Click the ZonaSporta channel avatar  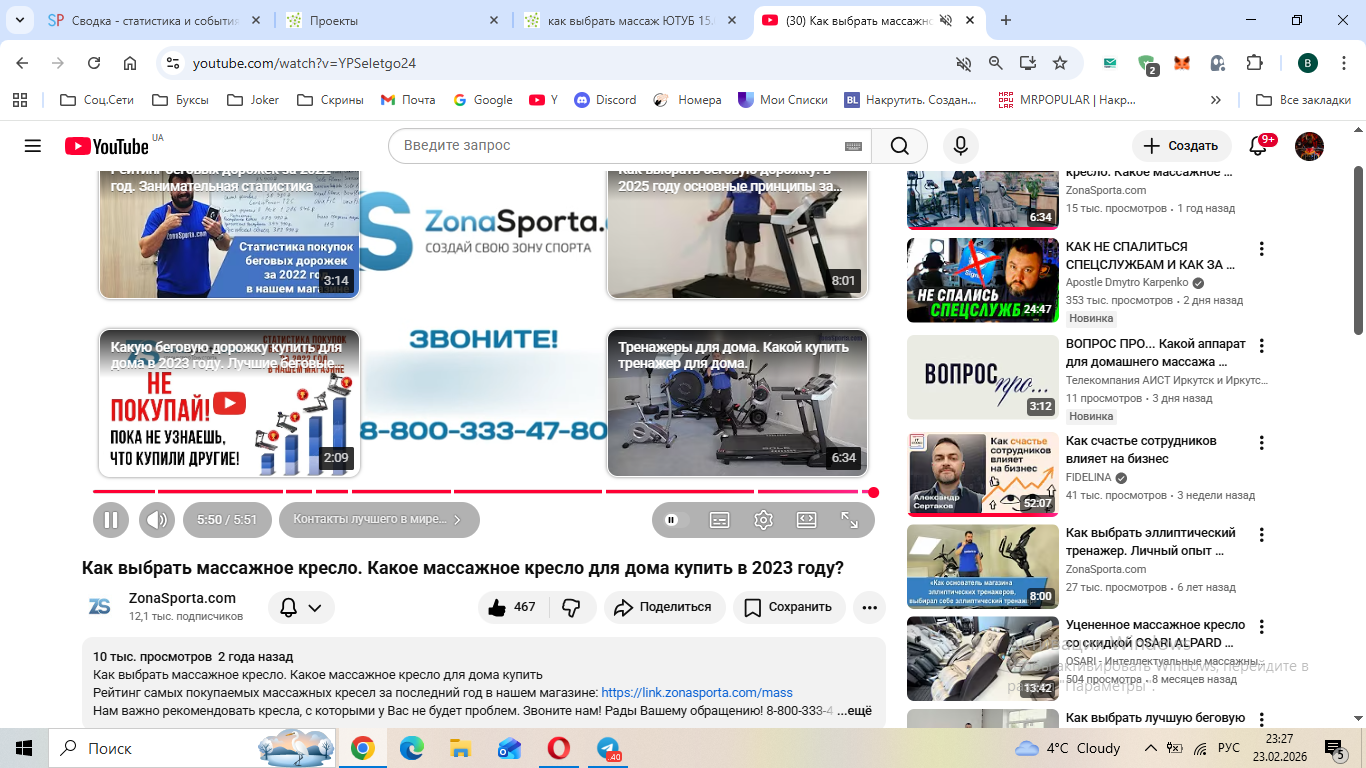[x=100, y=606]
